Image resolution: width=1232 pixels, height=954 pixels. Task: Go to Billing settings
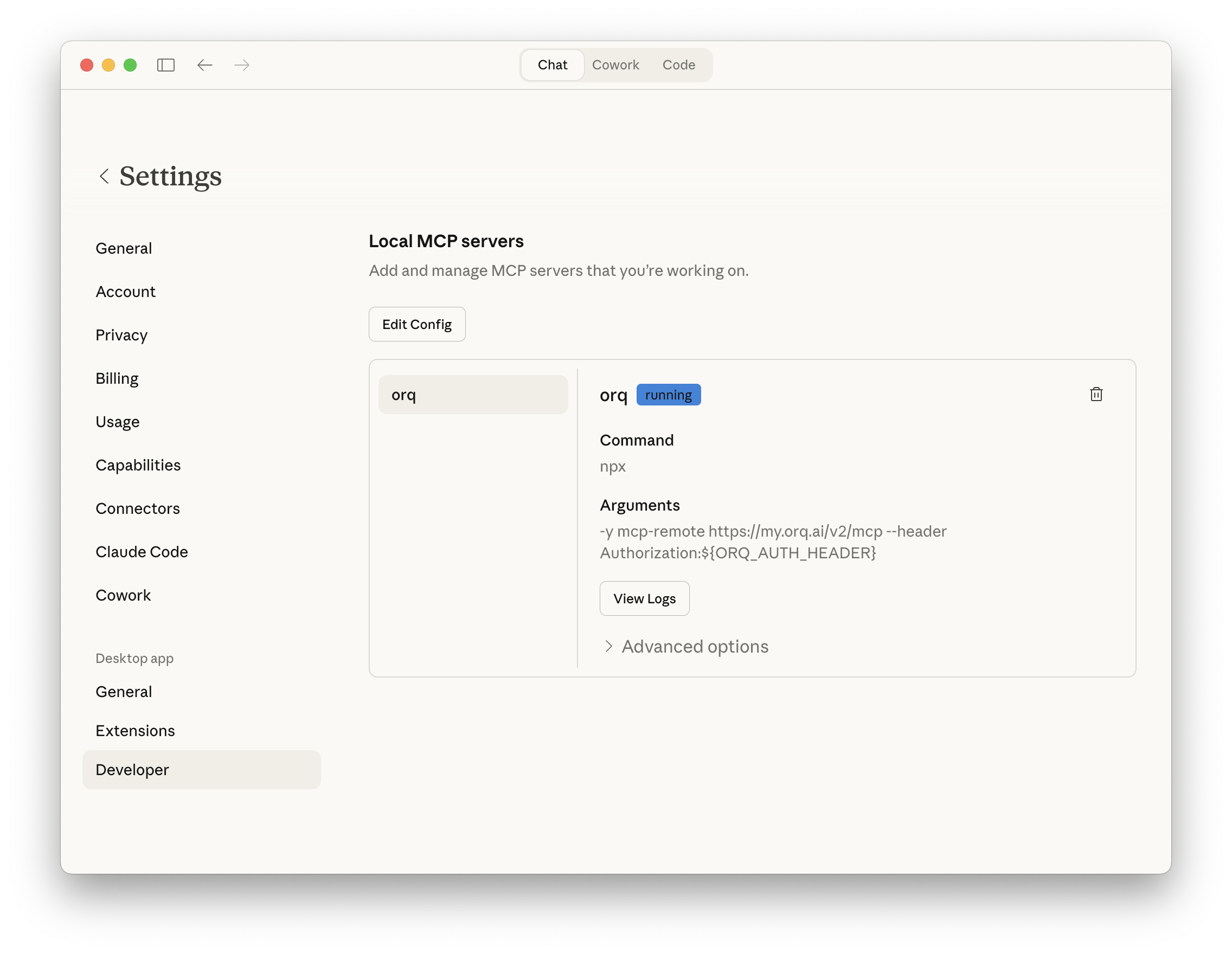[x=117, y=378]
